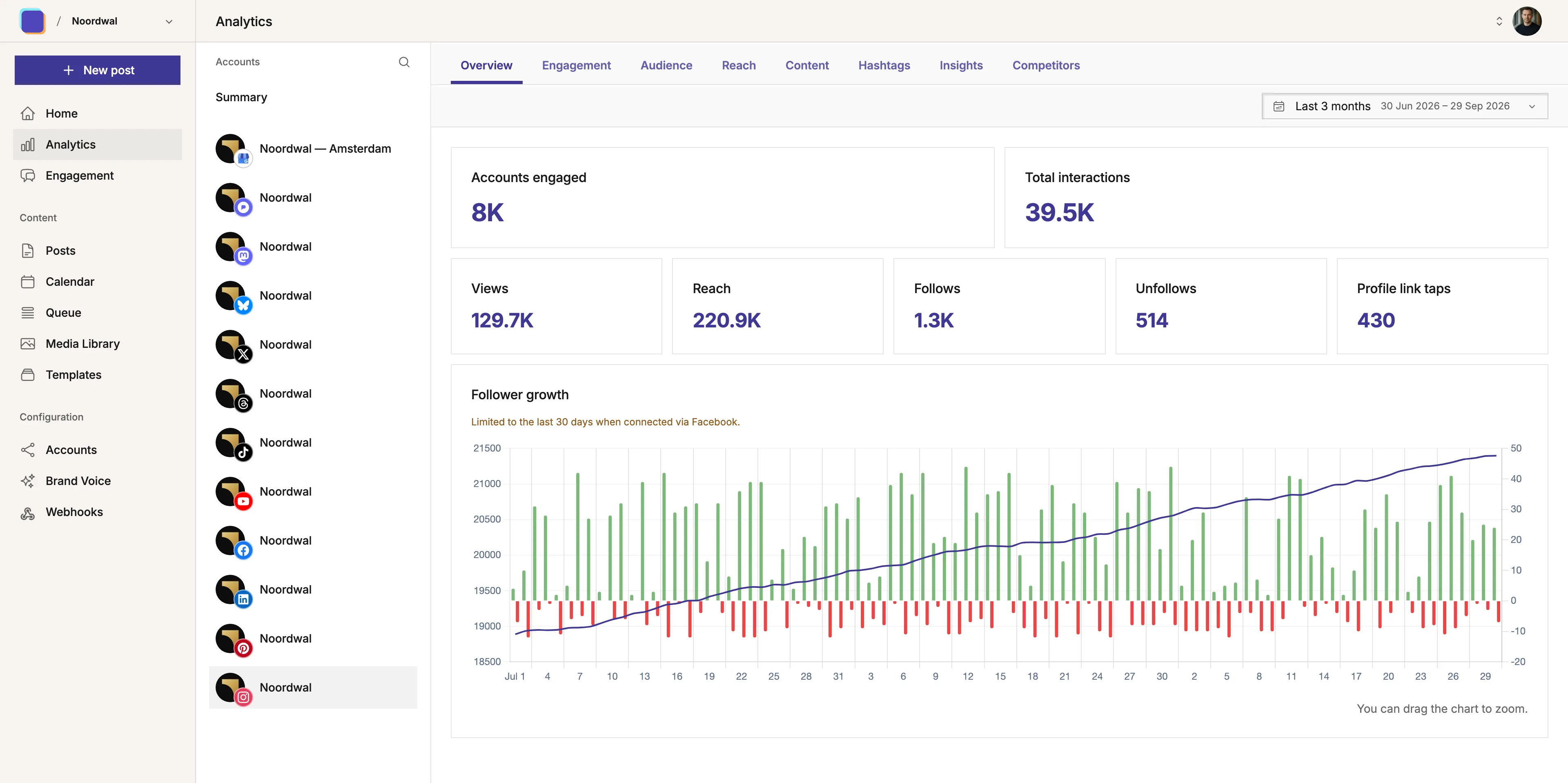Select the Noordwal TikTok account
Viewport: 1568px width, 783px height.
pos(313,442)
